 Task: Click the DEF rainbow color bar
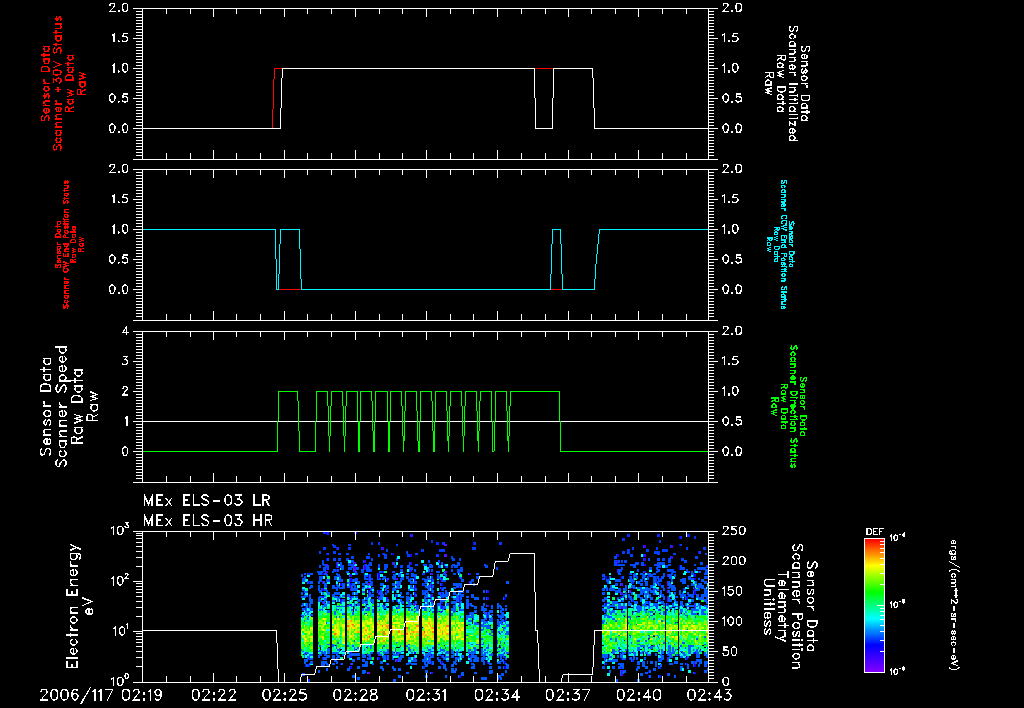874,605
